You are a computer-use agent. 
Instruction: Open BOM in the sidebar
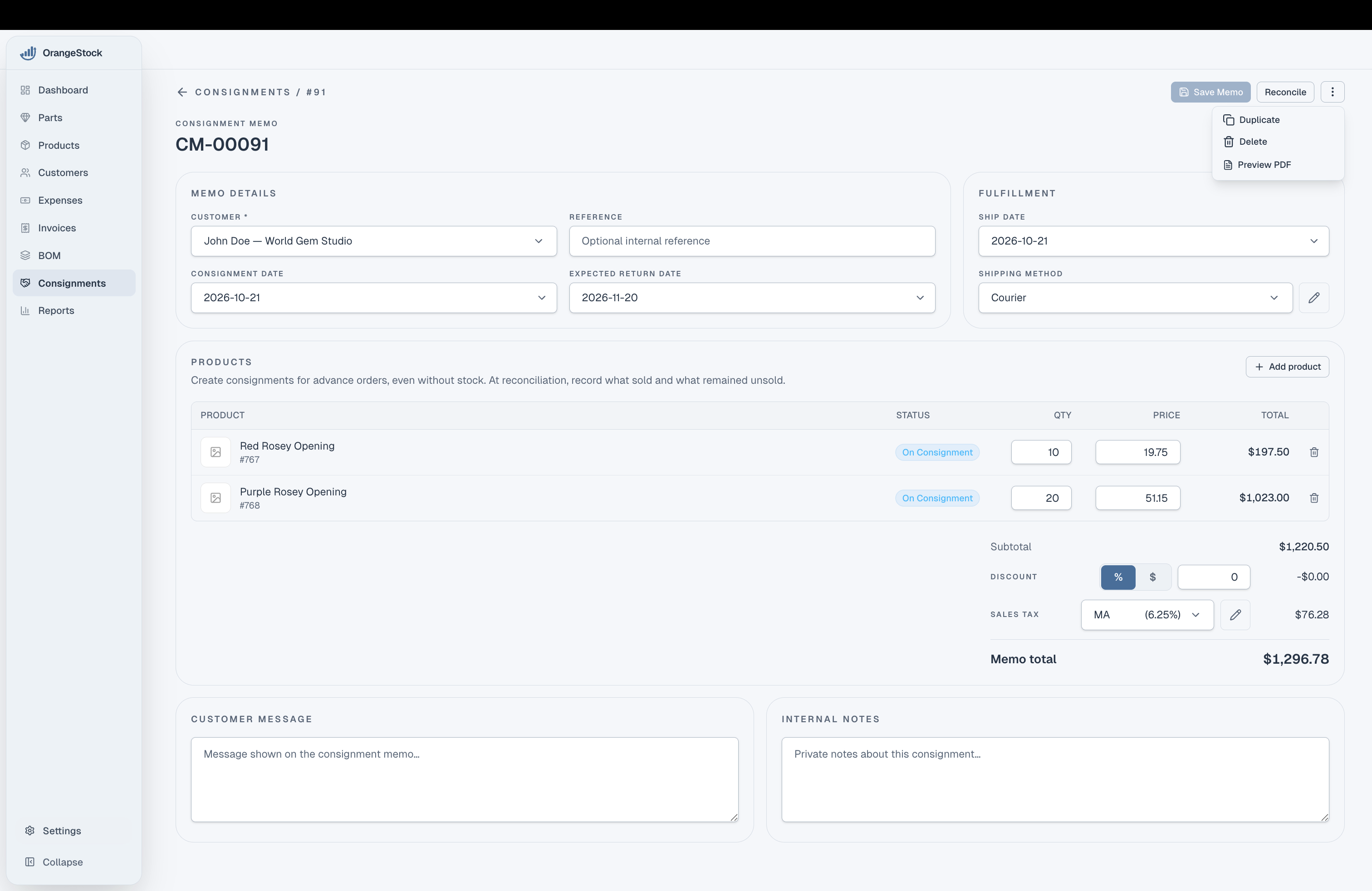(74, 256)
